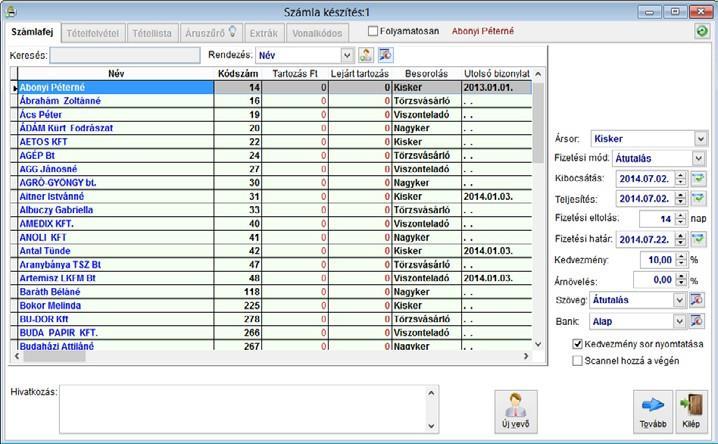Viewport: 718px width, 444px height.
Task: Click the Fizetési határ date stepper
Action: click(681, 239)
